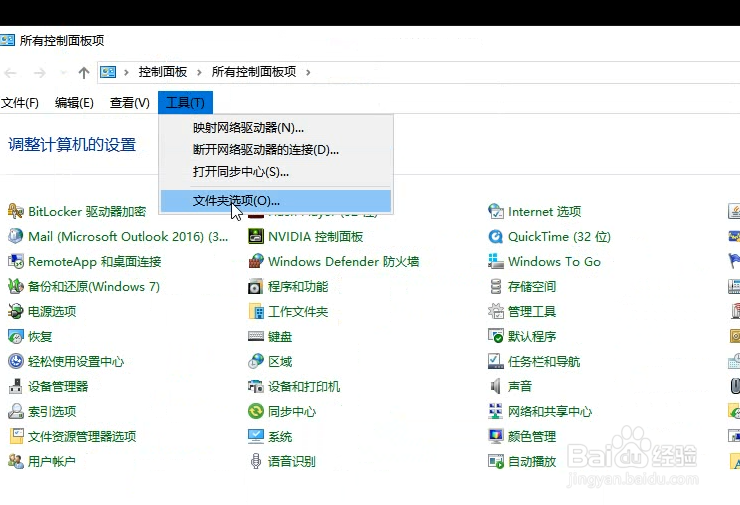Click the 声音 speaker icon
The height and width of the screenshot is (505, 740).
496,386
